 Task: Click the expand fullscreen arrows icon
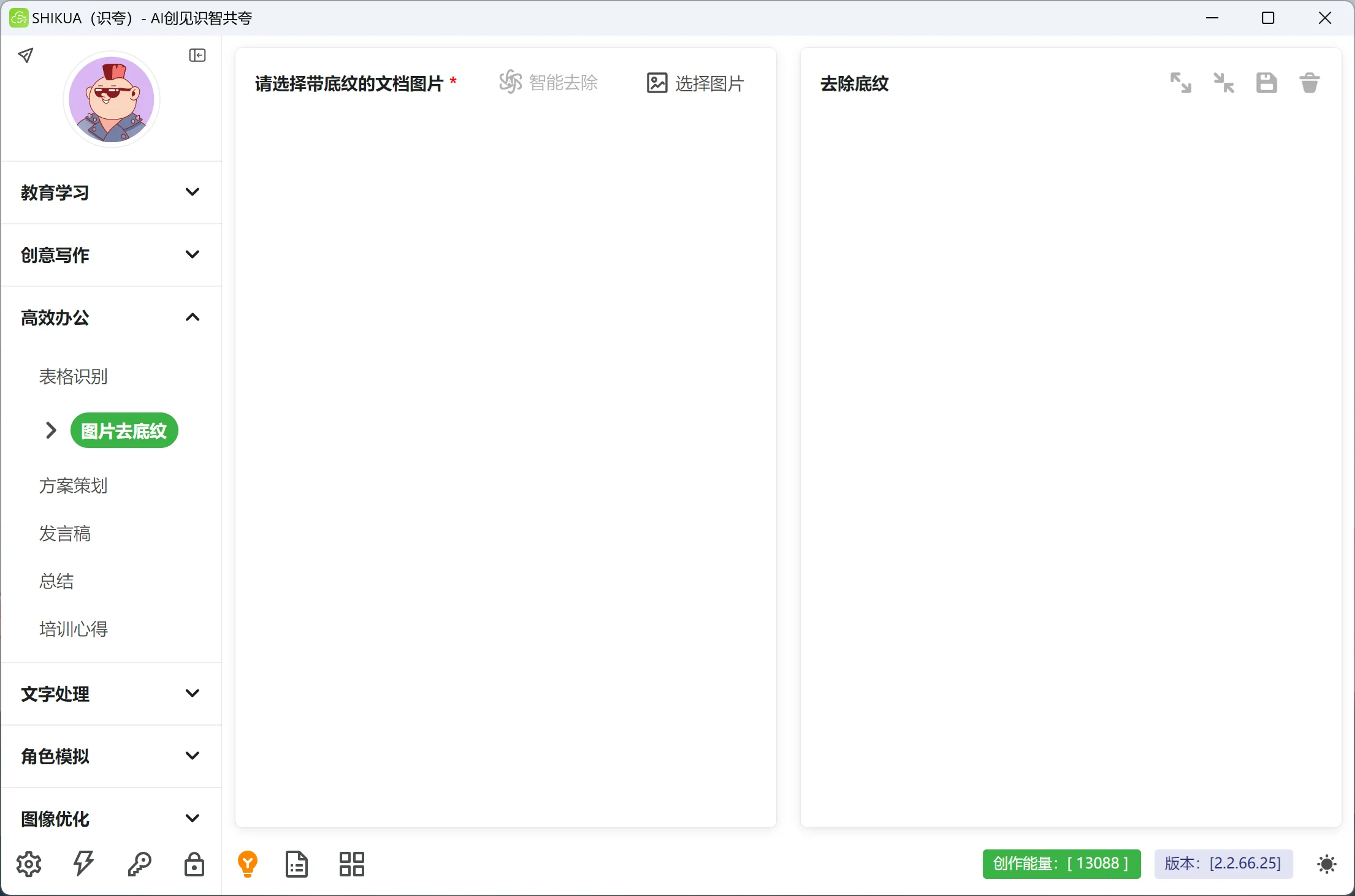point(1181,83)
